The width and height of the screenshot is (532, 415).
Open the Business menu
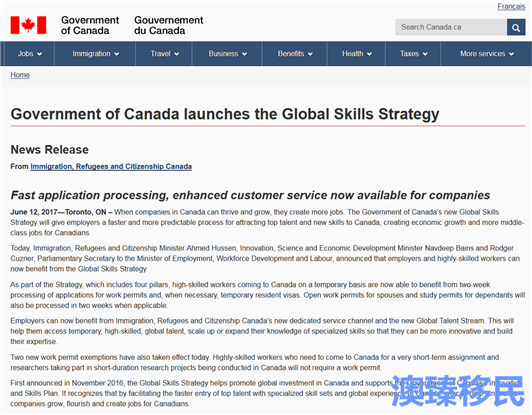[227, 54]
